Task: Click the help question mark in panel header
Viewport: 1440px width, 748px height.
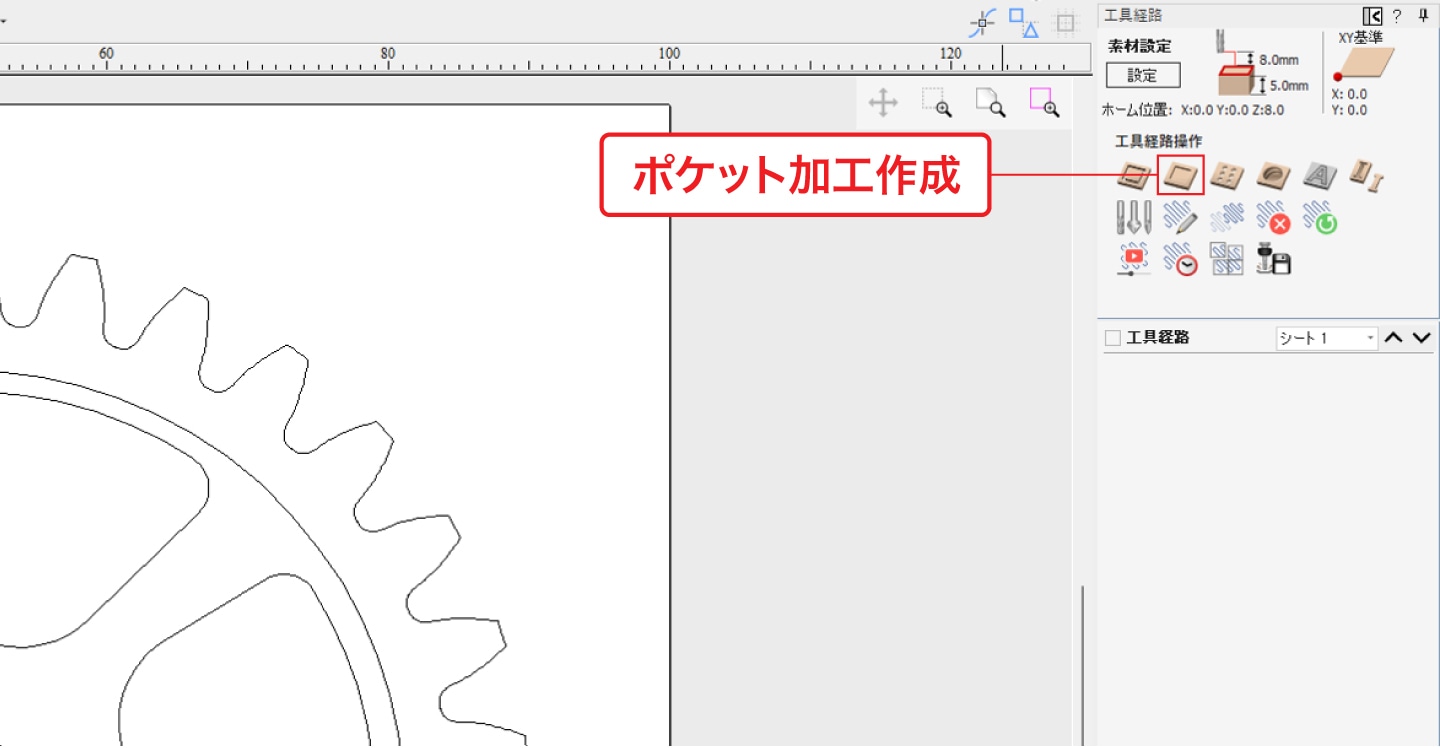Action: tap(1397, 16)
